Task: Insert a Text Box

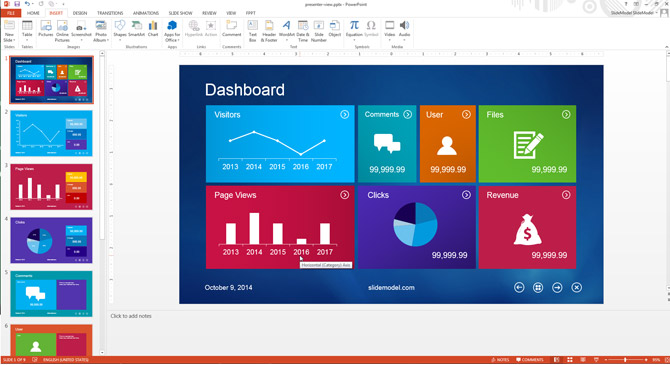Action: pyautogui.click(x=253, y=31)
